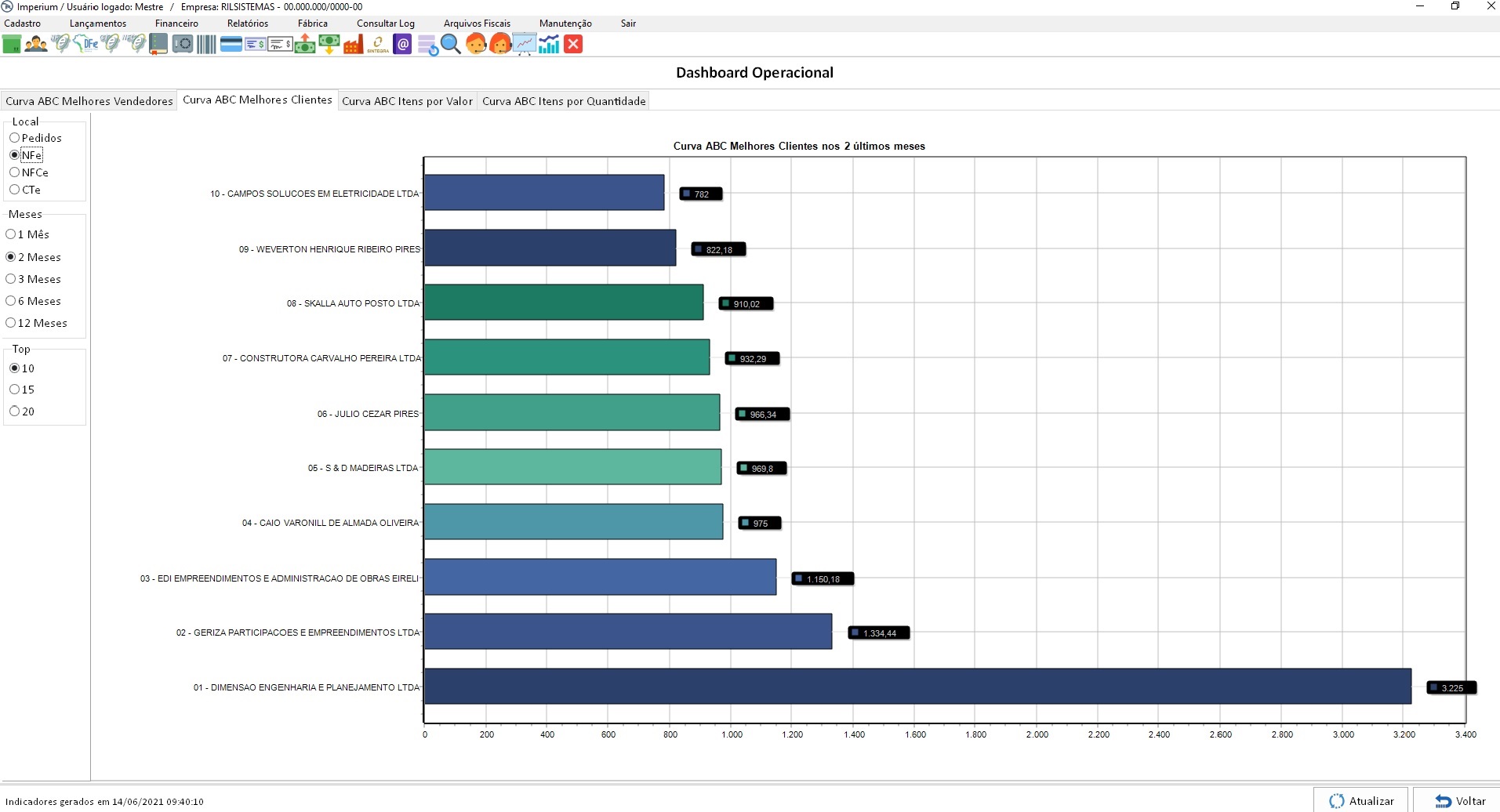Click the DIMENSAO ENGENHARIA bar in chart

917,687
